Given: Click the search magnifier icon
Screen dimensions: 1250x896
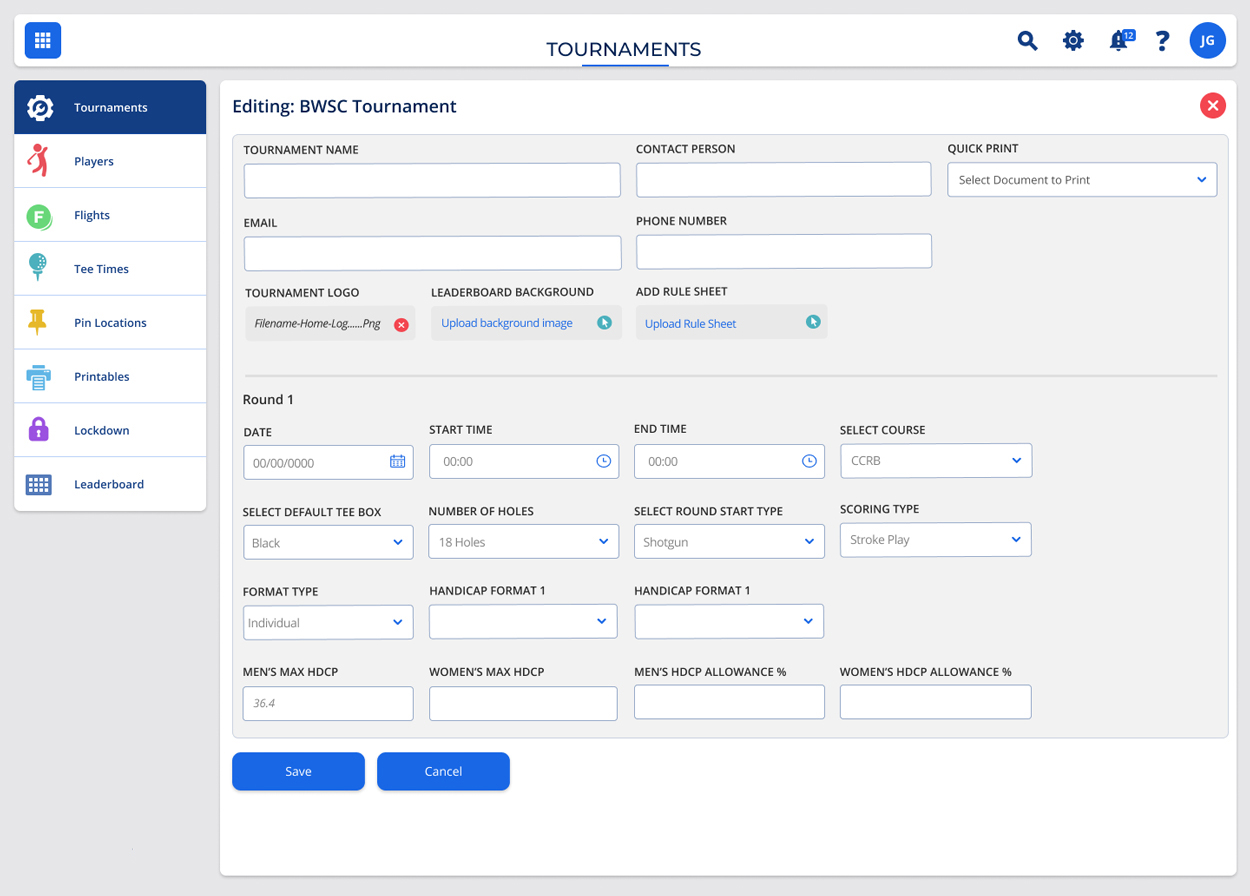Looking at the screenshot, I should tap(1027, 41).
